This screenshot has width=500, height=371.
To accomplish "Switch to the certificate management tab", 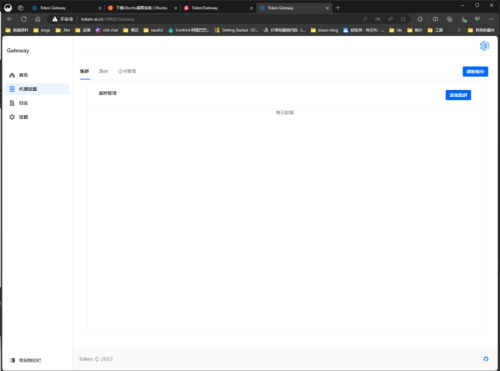I will point(127,71).
